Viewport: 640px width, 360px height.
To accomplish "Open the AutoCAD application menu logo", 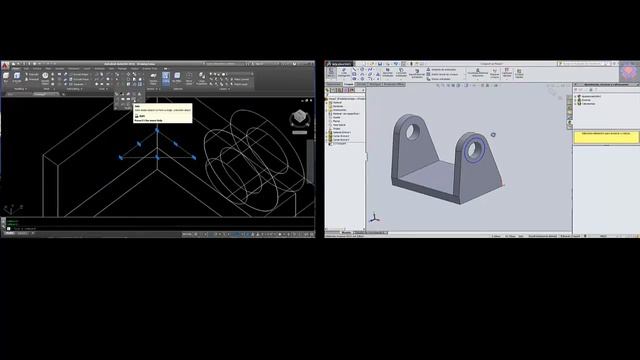I will pyautogui.click(x=4, y=66).
